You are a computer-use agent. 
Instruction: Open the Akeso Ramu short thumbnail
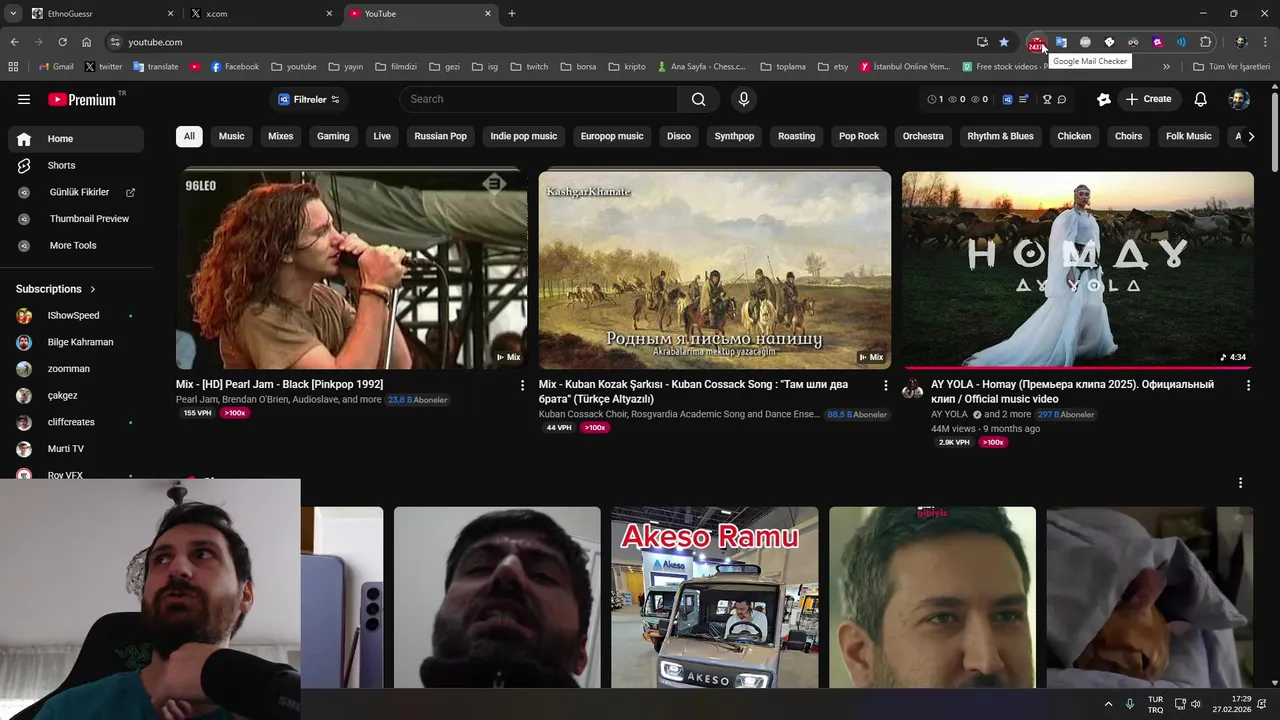714,597
